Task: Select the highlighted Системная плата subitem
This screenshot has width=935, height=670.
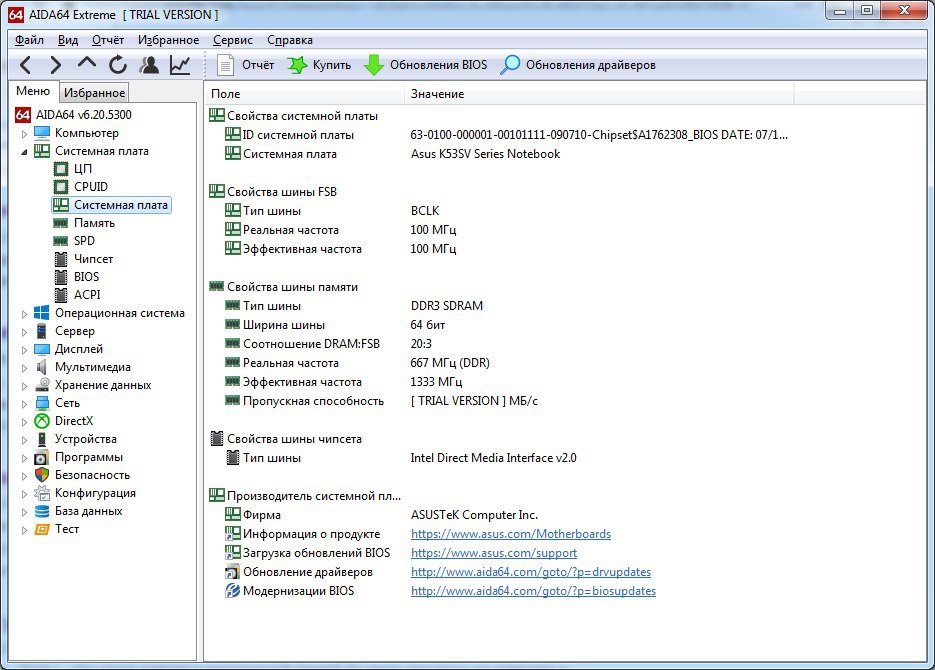Action: [x=112, y=205]
